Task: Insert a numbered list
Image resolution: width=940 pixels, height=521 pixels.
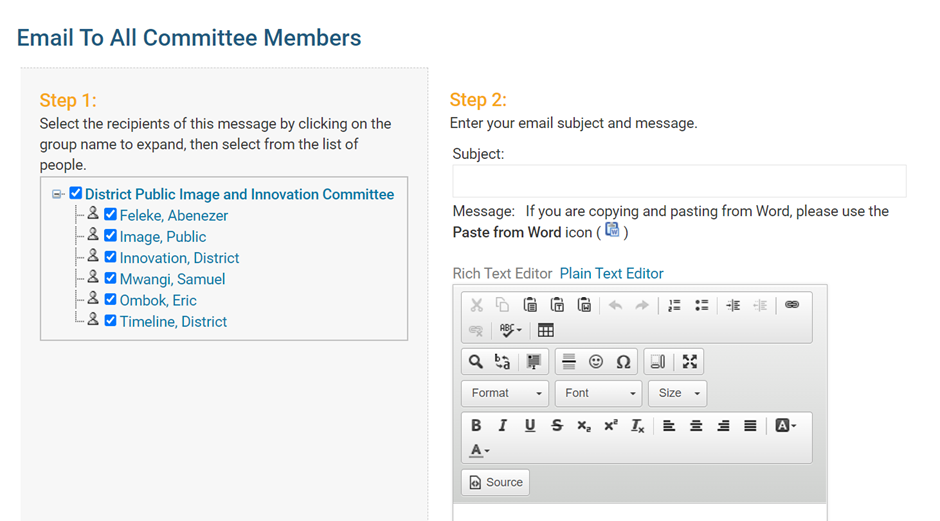Action: (674, 305)
